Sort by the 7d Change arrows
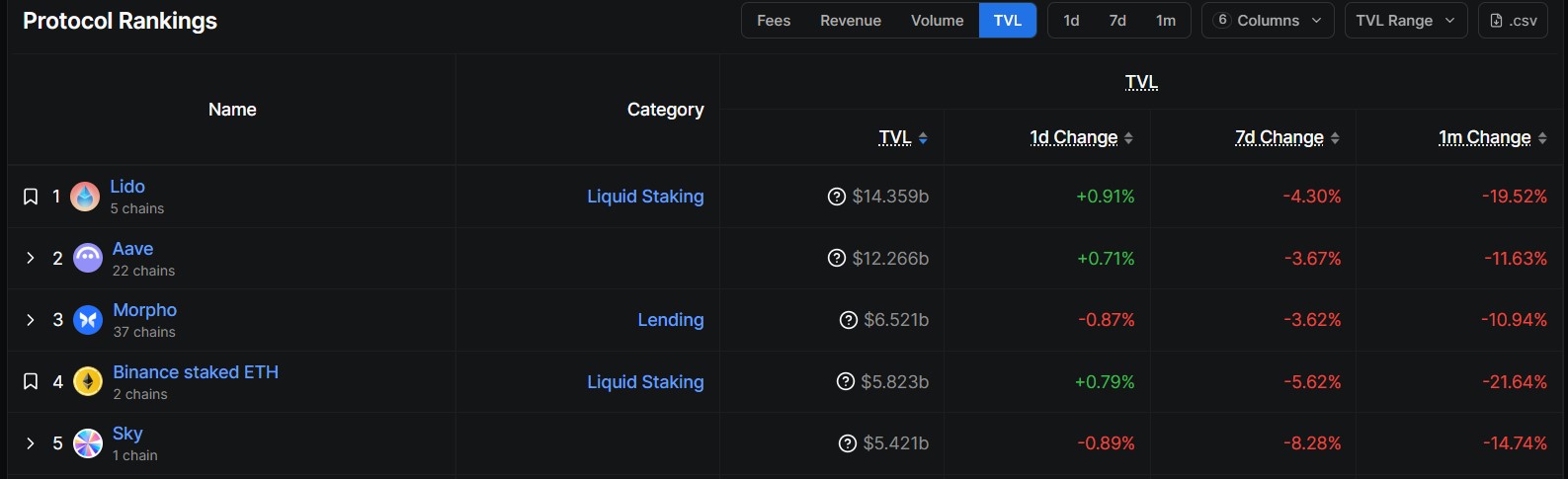1568x479 pixels. click(x=1335, y=138)
